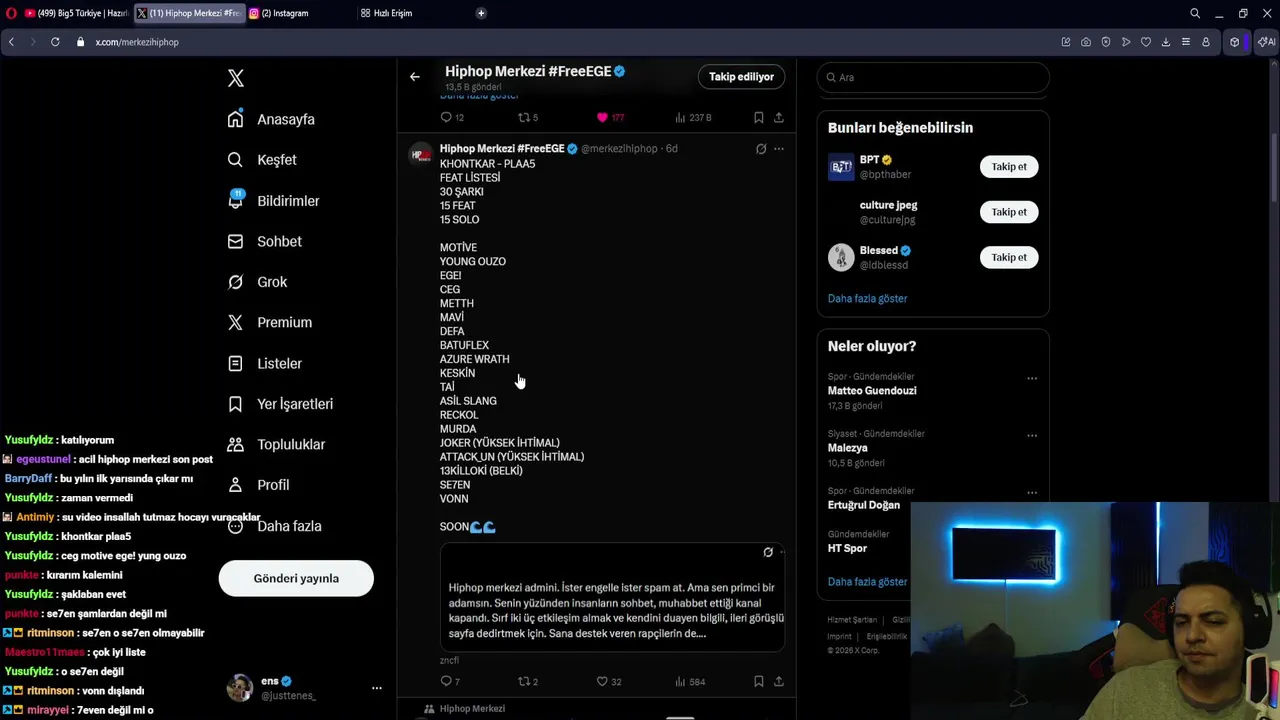Screen dimensions: 1280x720
Task: Follow culture jpeg account
Action: [1009, 212]
